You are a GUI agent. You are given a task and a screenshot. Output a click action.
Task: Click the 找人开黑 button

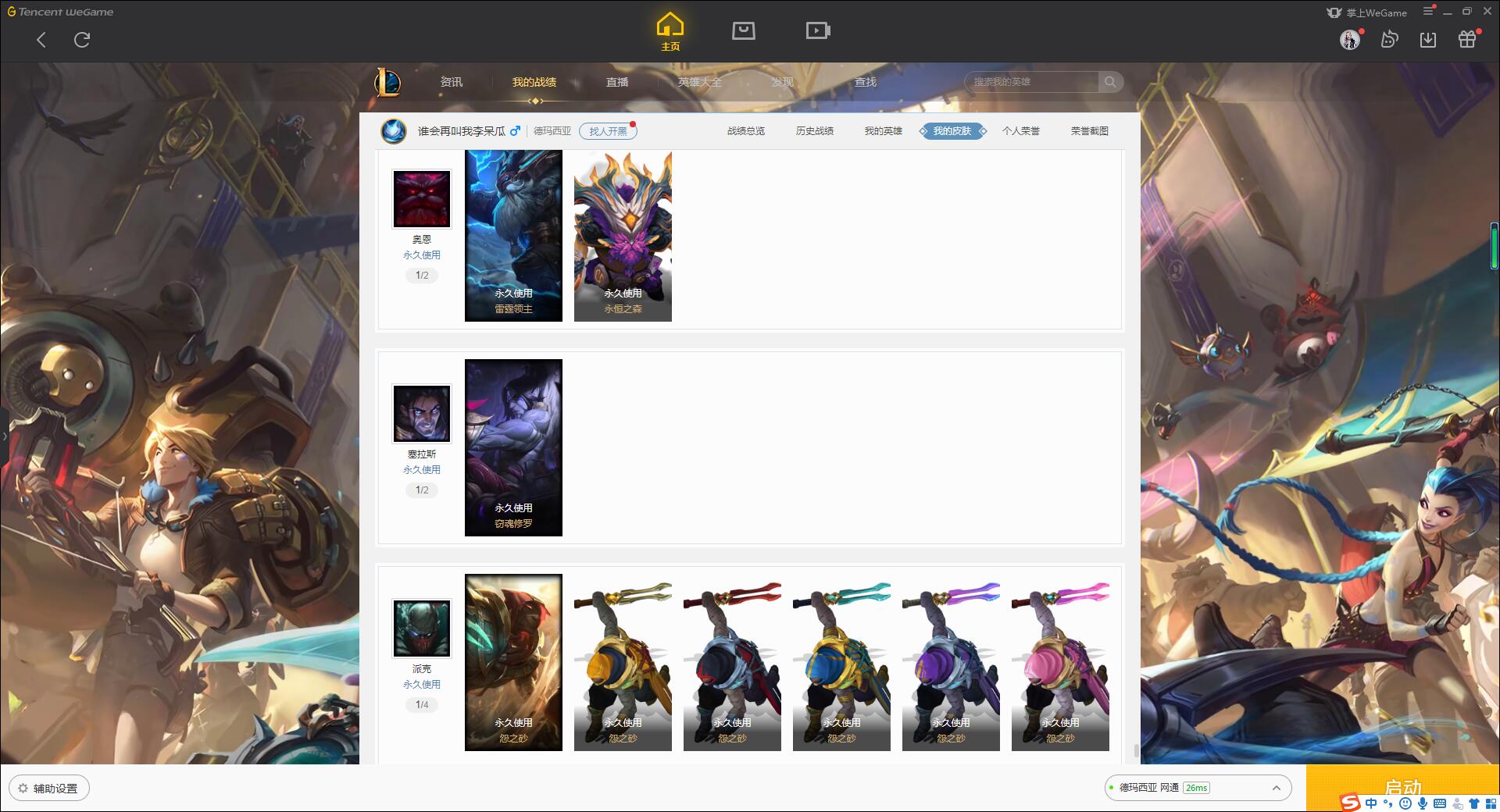[x=608, y=131]
